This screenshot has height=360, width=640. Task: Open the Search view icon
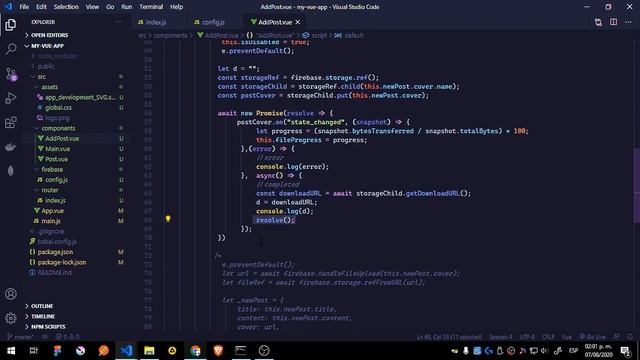tap(11, 49)
